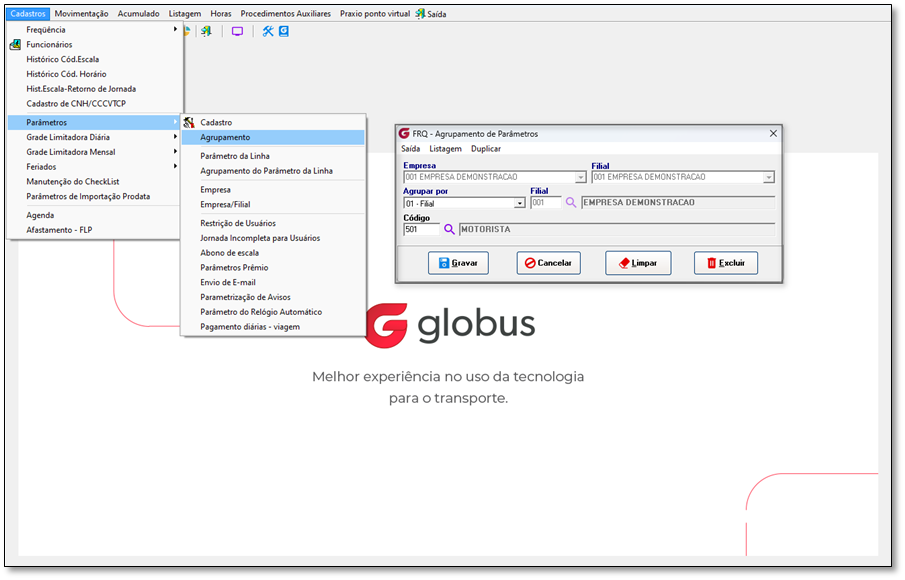The width and height of the screenshot is (905, 580).
Task: Select Parâmetro do Relógio Automático
Action: (x=273, y=312)
